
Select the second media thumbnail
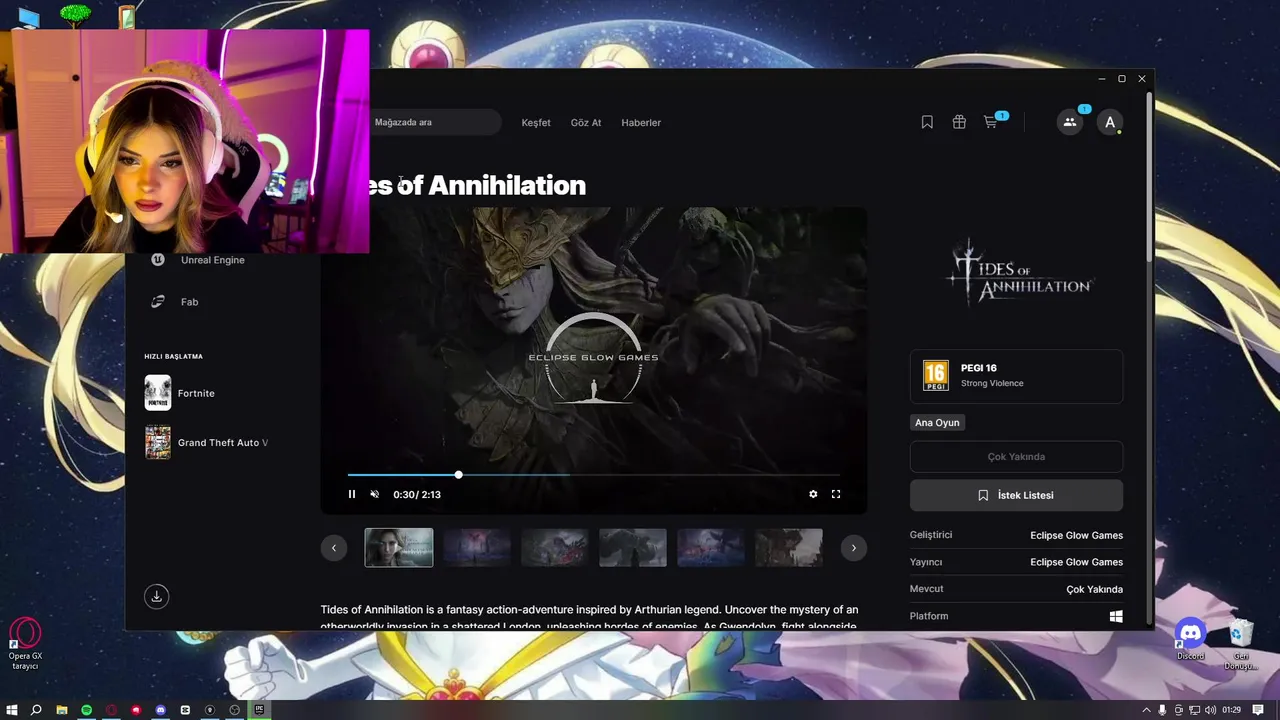tap(477, 548)
